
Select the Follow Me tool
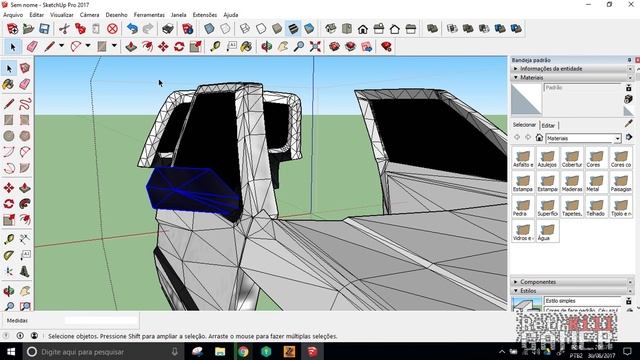(25, 203)
